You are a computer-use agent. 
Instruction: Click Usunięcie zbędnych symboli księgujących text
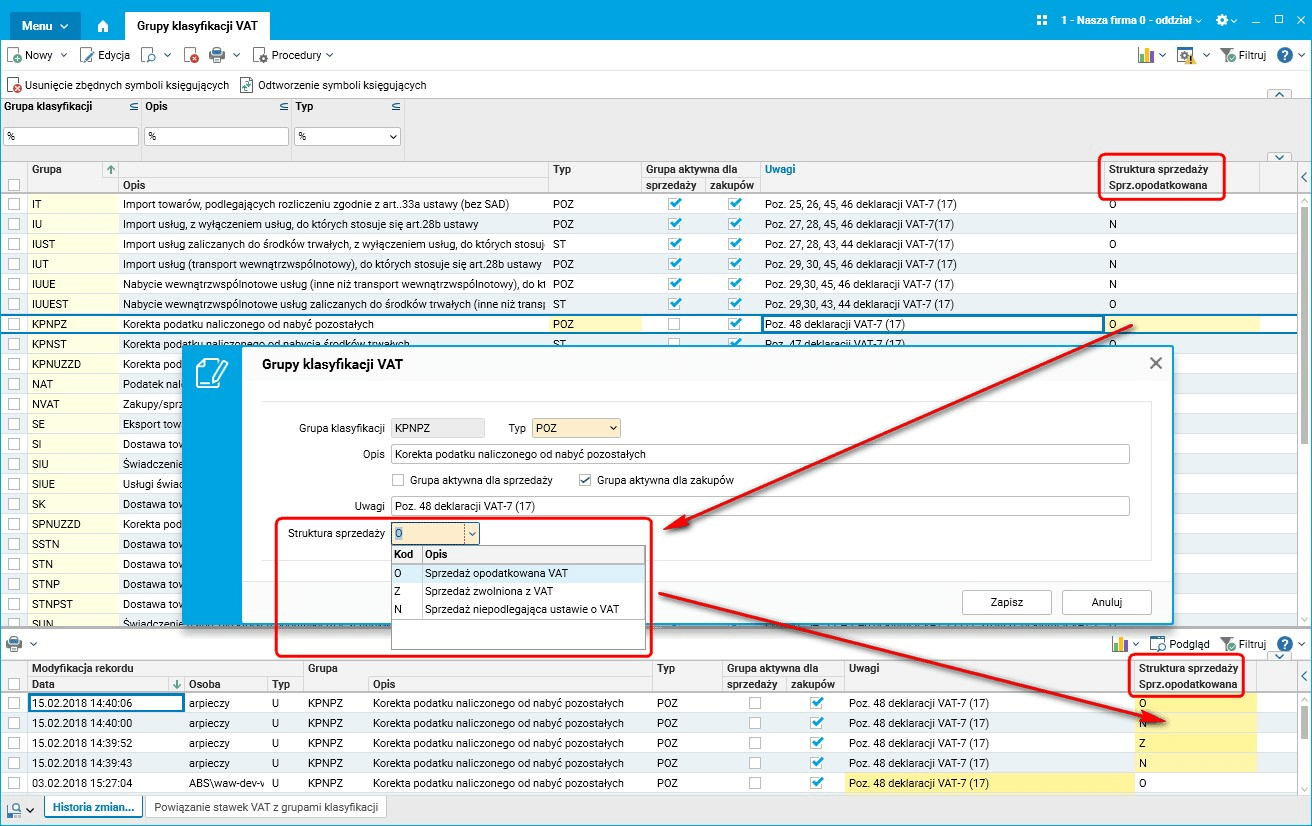[x=128, y=85]
